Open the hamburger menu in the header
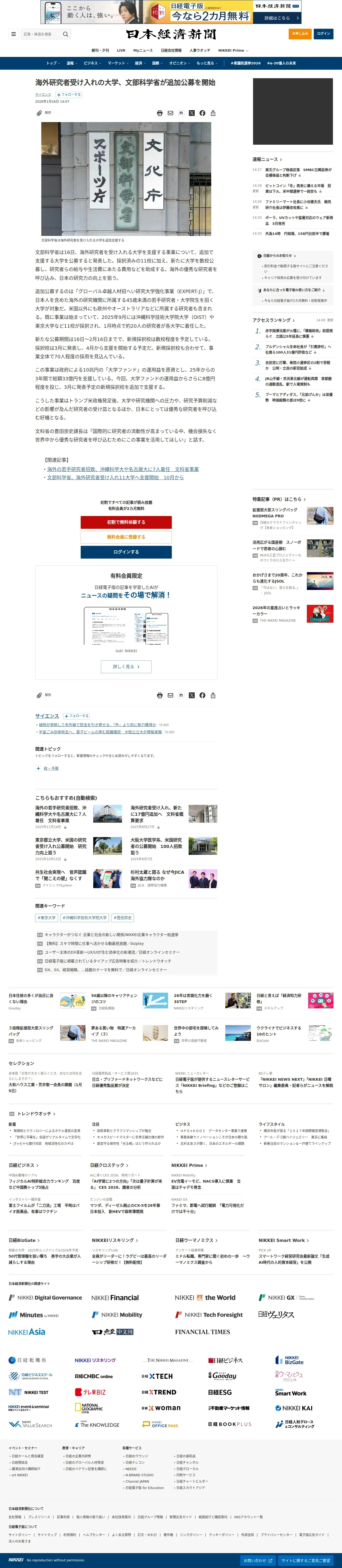342x1568 pixels. point(13,34)
